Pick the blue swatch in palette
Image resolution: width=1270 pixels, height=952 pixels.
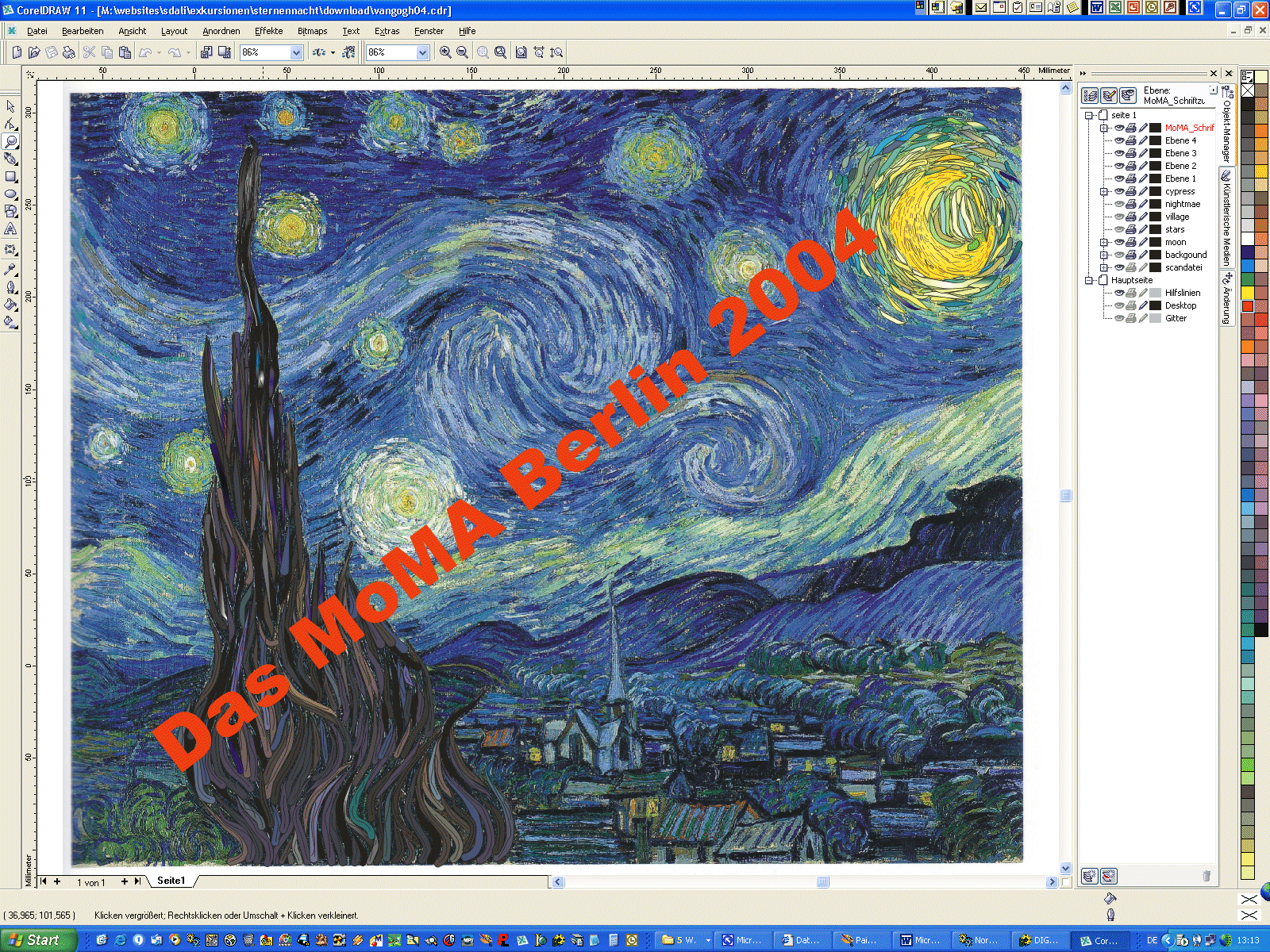(1248, 265)
